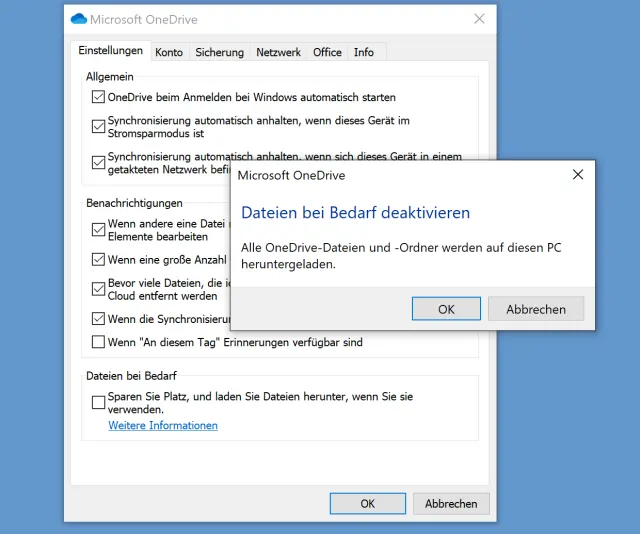This screenshot has width=640, height=534.
Task: Close the Dateien bei Bedarf confirmation dialog
Action: pyautogui.click(x=577, y=175)
